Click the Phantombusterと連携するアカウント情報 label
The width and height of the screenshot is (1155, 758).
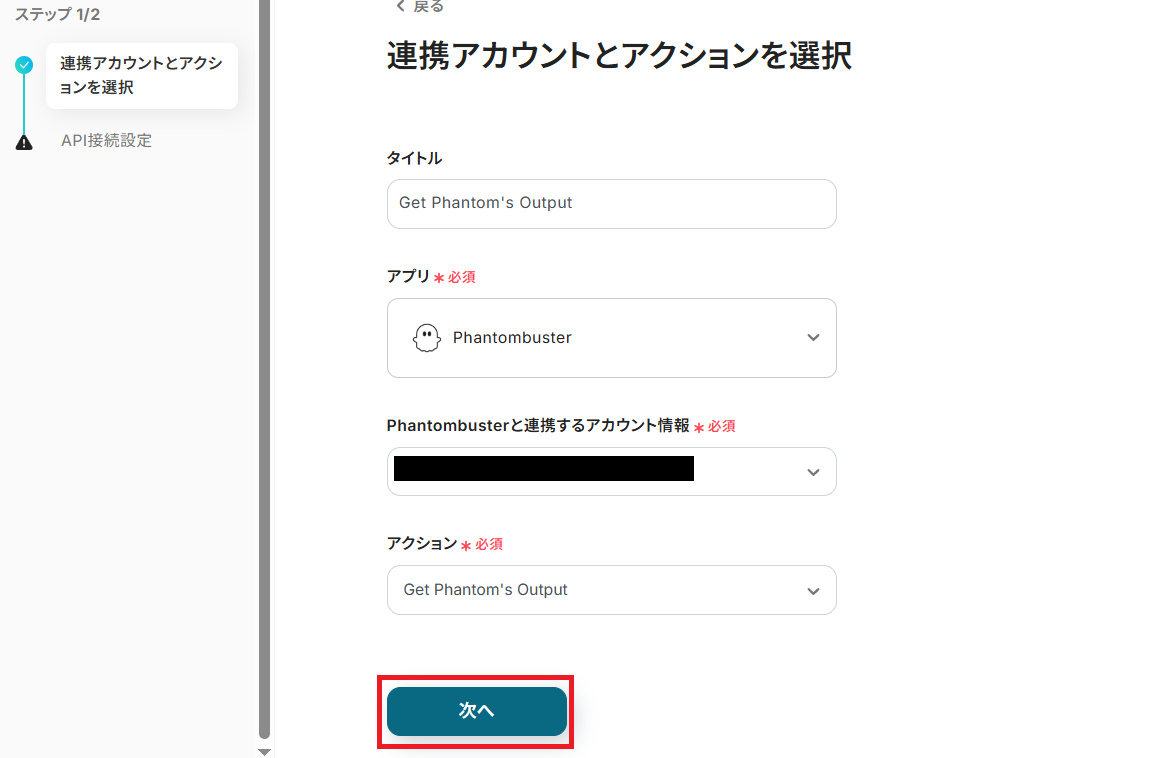point(537,425)
